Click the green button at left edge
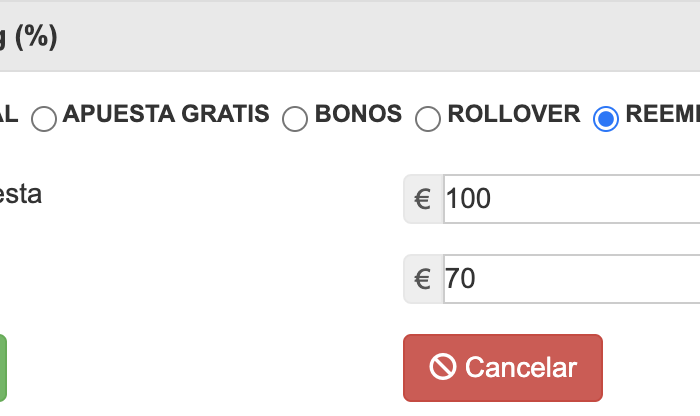The width and height of the screenshot is (700, 416). click(x=2, y=367)
